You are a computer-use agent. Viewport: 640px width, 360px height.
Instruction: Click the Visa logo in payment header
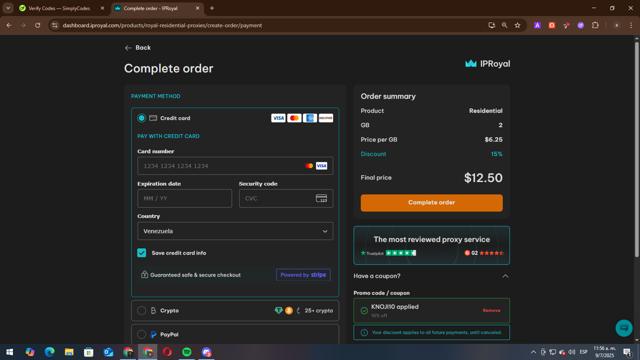pos(278,118)
